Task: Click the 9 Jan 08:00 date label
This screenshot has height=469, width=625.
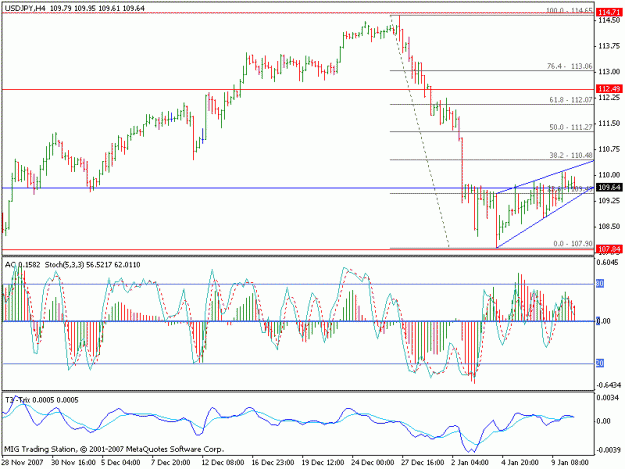Action: click(x=570, y=463)
